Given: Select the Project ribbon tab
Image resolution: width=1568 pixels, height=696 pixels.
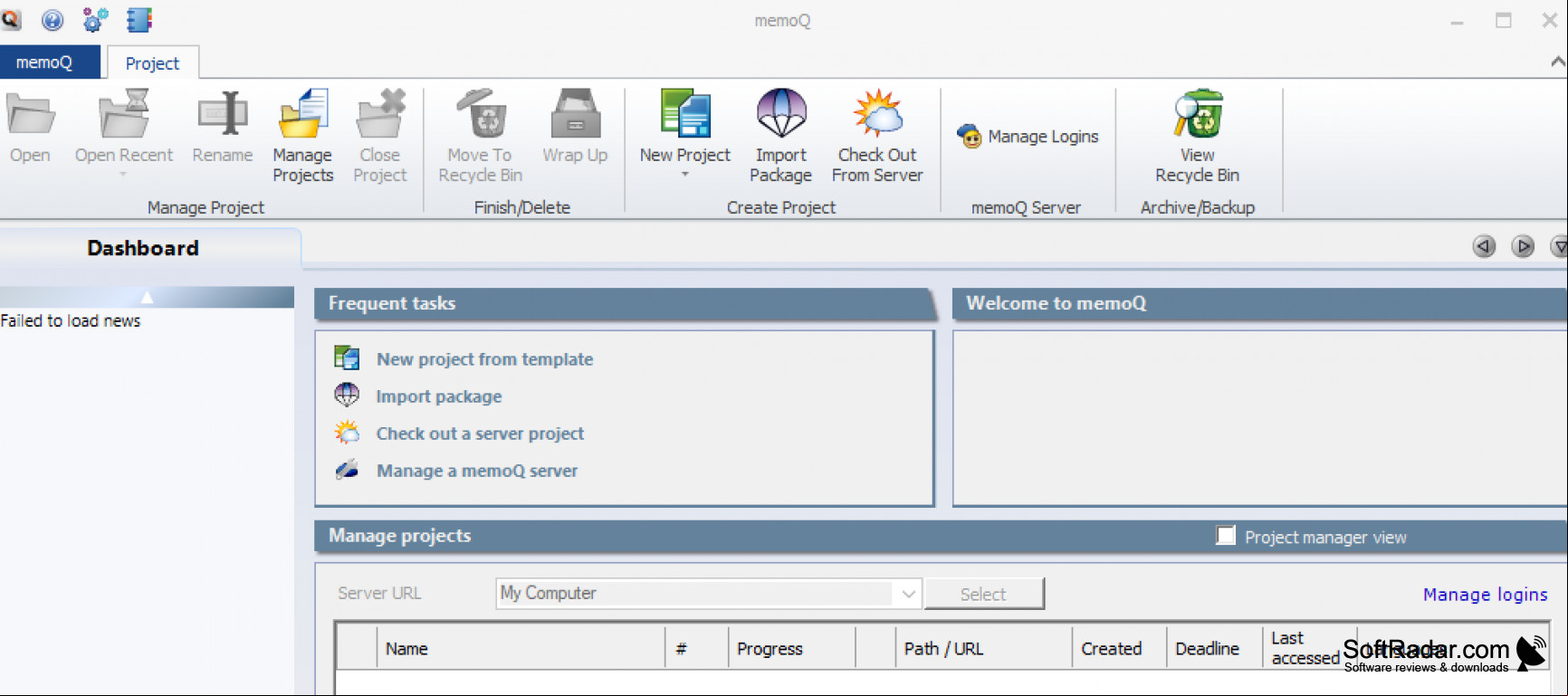Looking at the screenshot, I should coord(152,63).
